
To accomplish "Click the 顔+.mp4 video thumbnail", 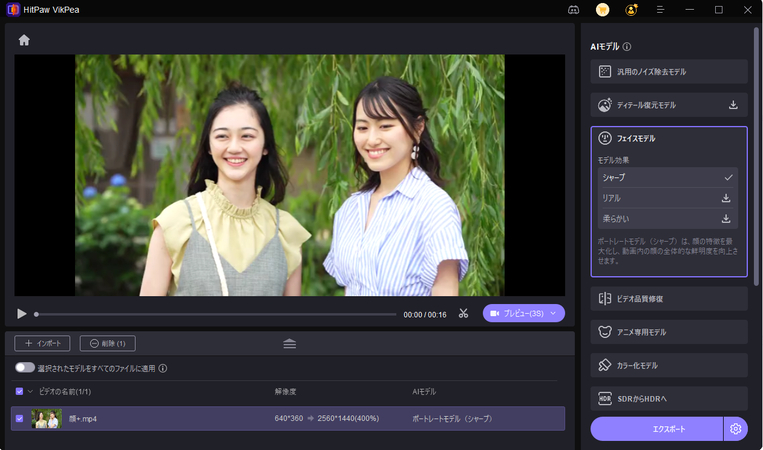I will [x=47, y=418].
